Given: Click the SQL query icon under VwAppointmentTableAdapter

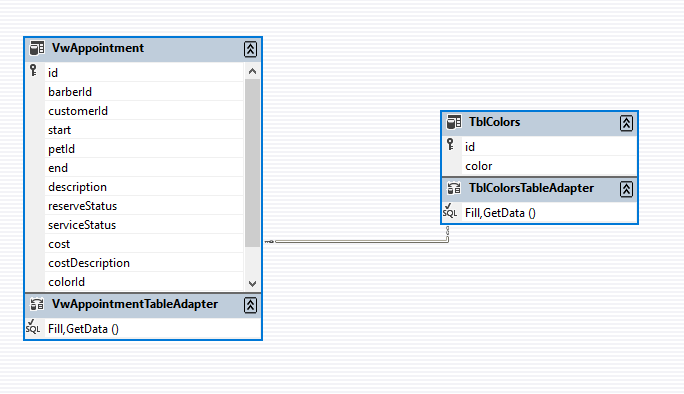Looking at the screenshot, I should click(x=33, y=327).
